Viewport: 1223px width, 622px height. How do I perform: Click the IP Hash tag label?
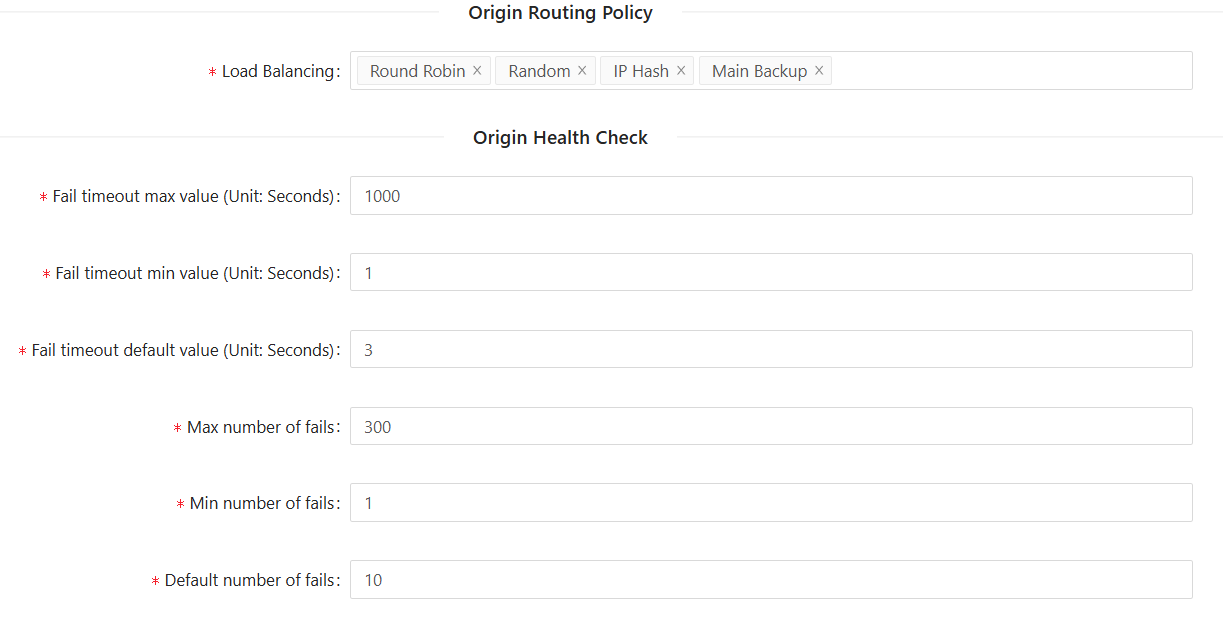[641, 71]
